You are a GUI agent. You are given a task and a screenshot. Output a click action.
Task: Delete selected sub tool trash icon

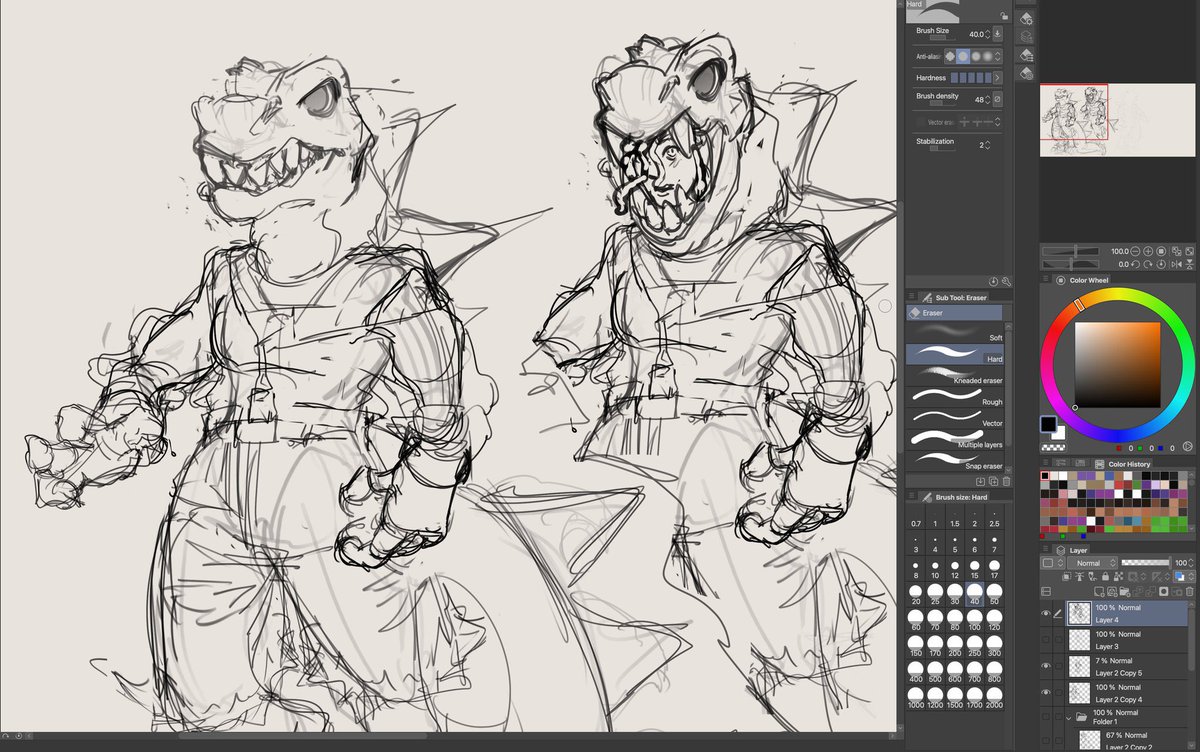[x=1006, y=482]
